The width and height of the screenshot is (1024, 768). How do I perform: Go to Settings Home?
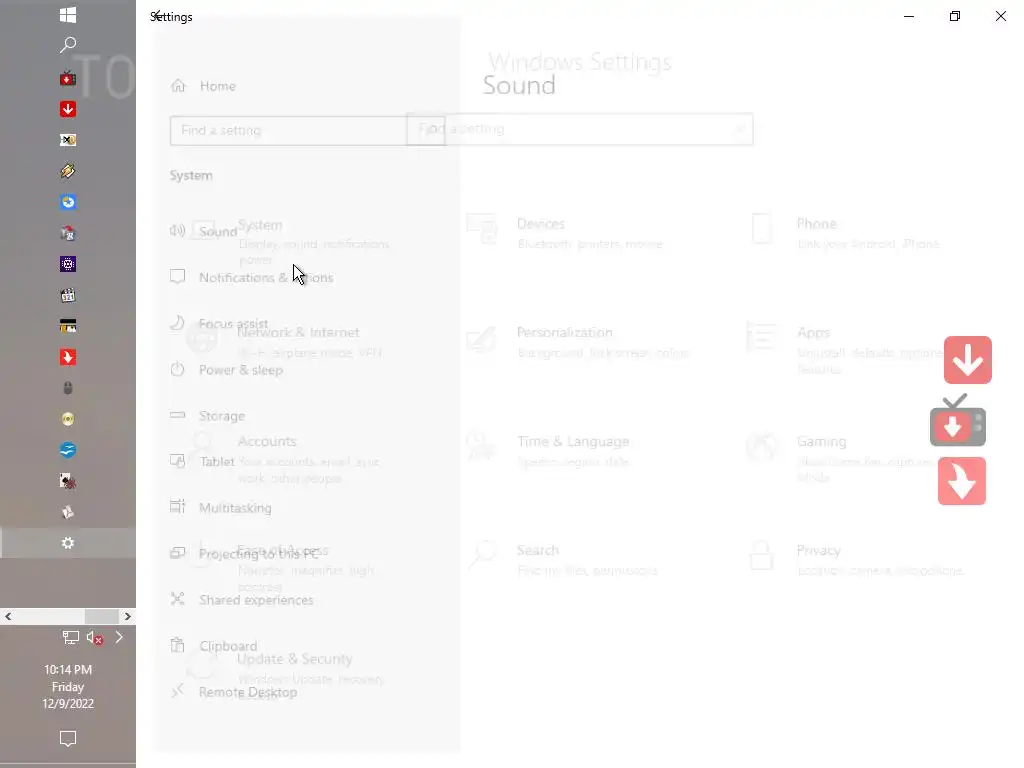[203, 86]
